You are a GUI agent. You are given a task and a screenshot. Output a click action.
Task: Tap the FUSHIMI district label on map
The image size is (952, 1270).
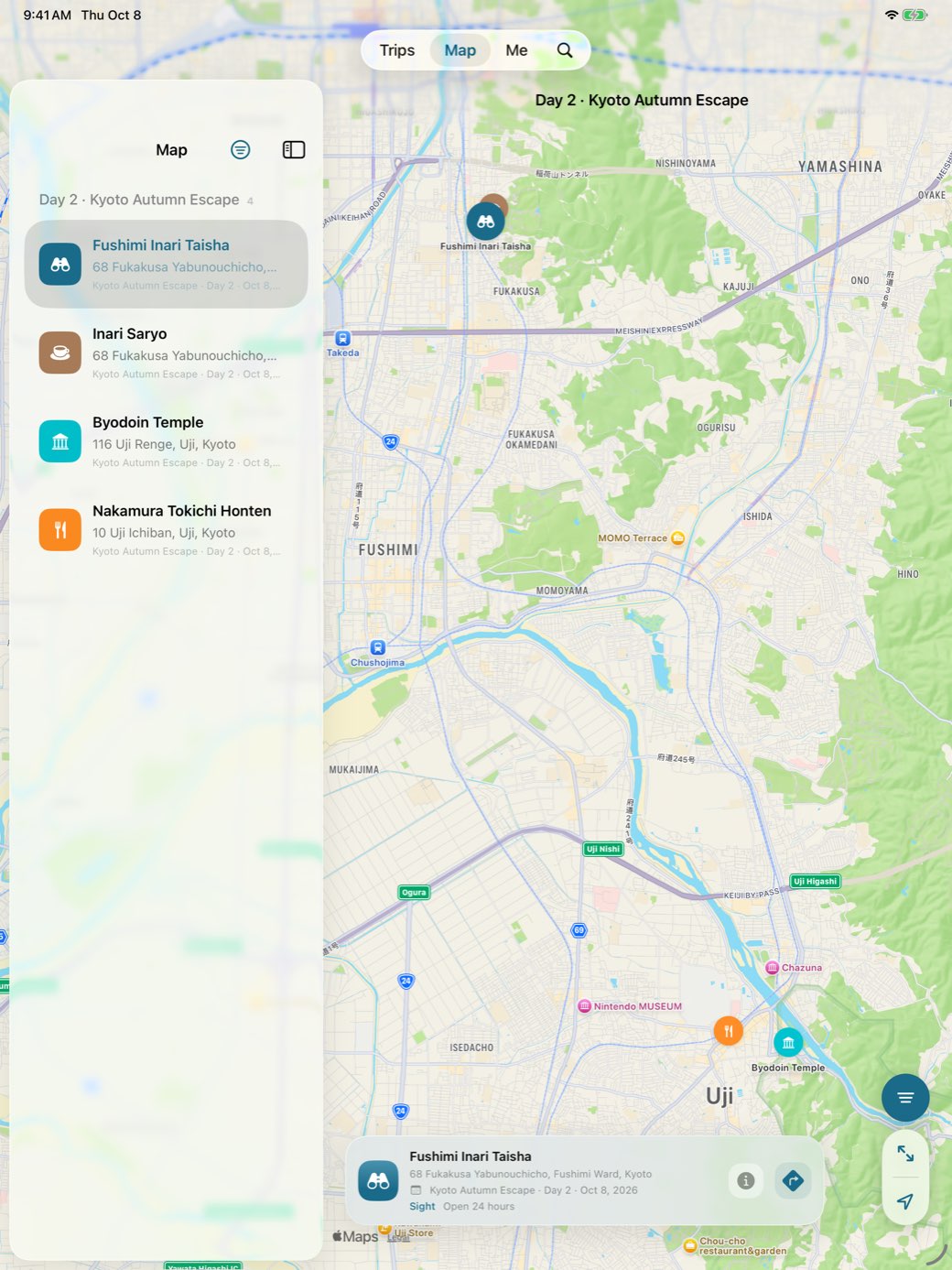(x=388, y=549)
